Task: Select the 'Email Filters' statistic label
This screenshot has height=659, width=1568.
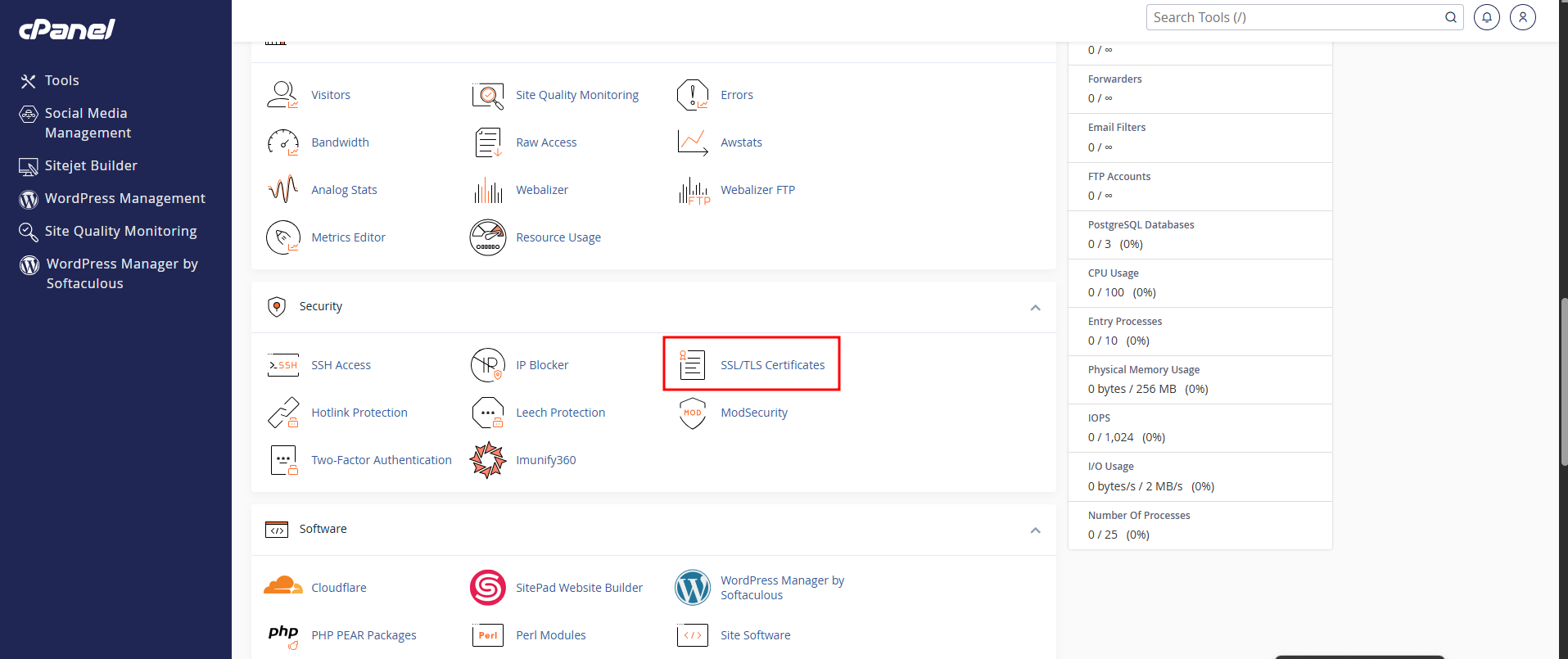Action: tap(1117, 128)
